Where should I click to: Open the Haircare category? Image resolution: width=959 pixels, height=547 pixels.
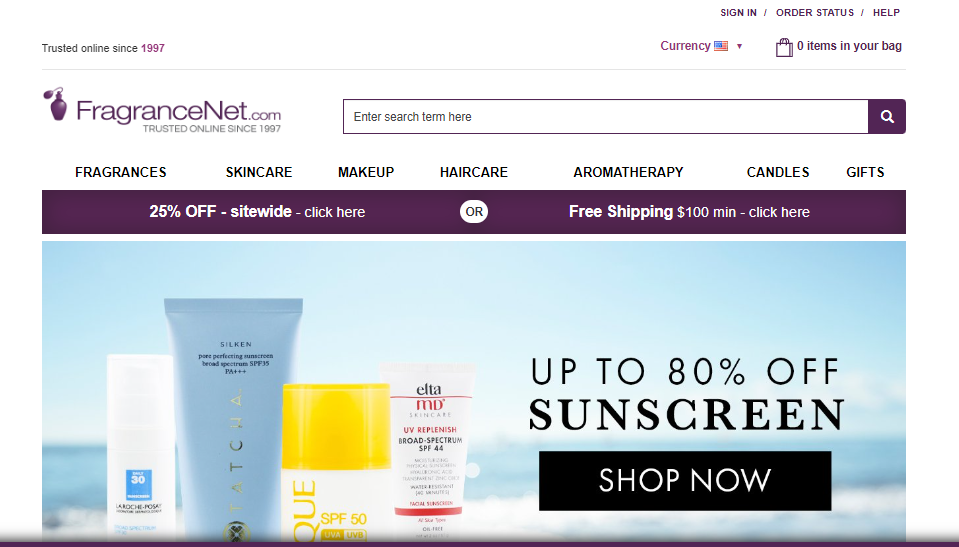(474, 173)
